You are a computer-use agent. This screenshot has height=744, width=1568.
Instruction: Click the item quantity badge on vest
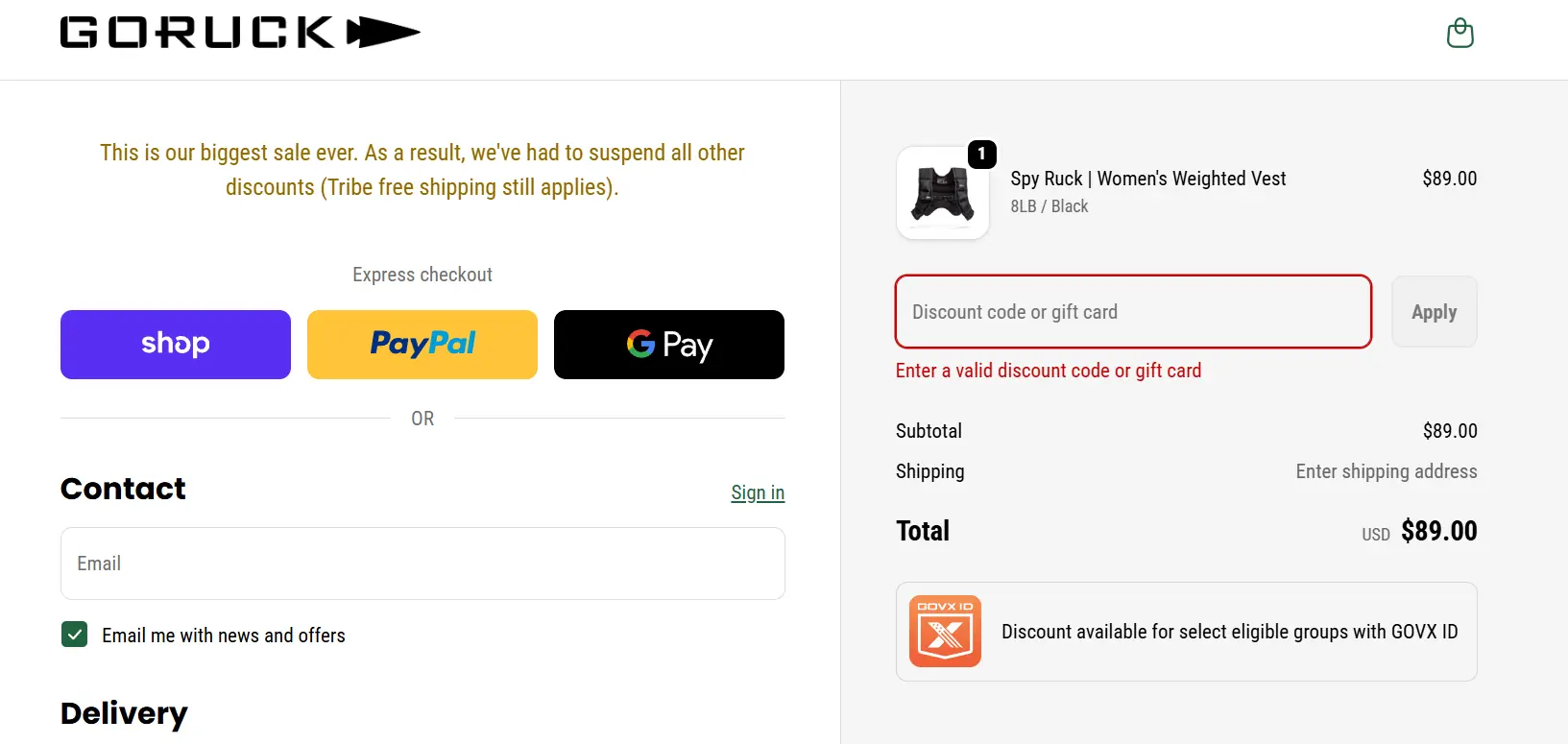pos(981,154)
